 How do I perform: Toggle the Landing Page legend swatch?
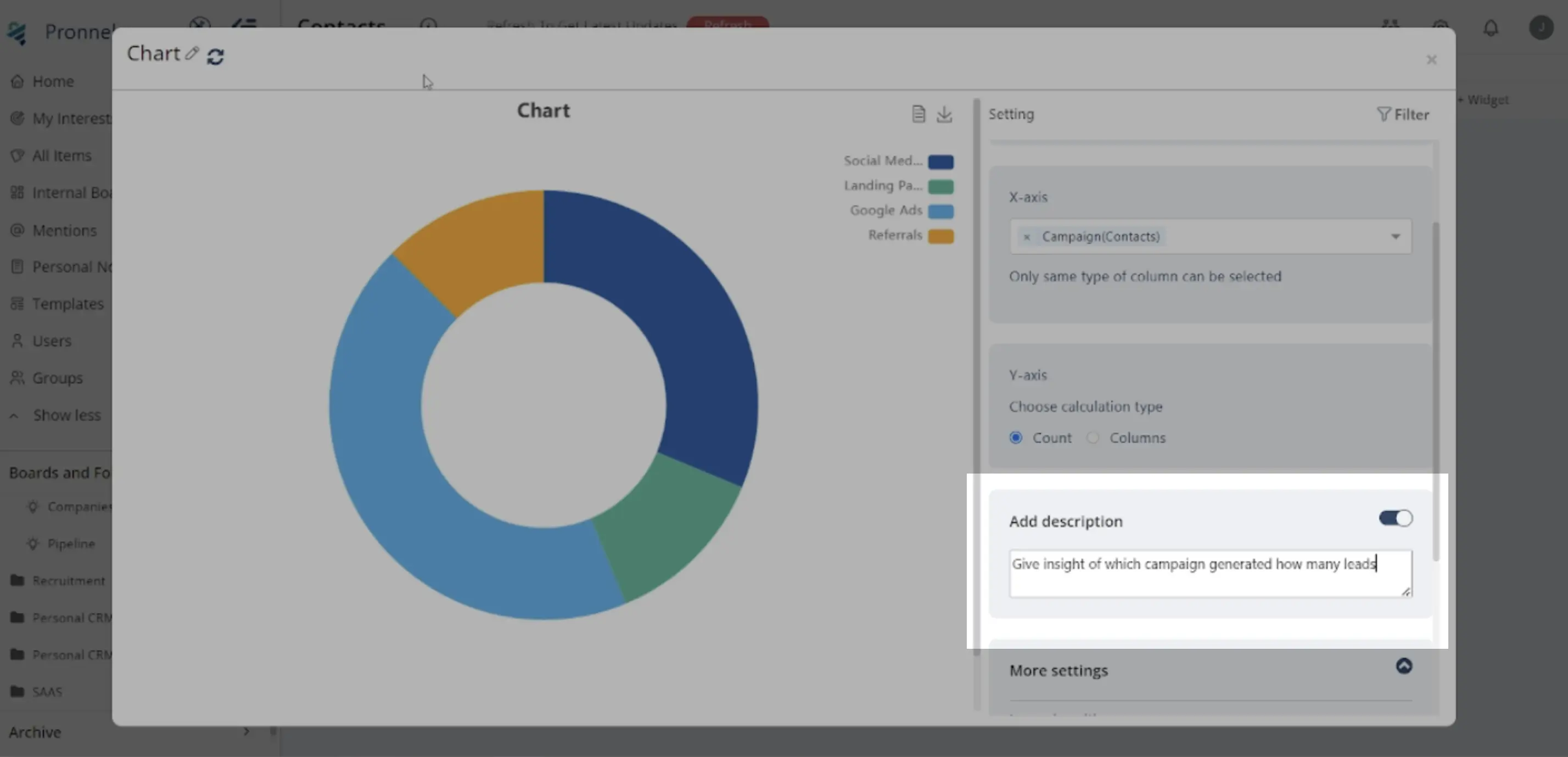pos(940,186)
